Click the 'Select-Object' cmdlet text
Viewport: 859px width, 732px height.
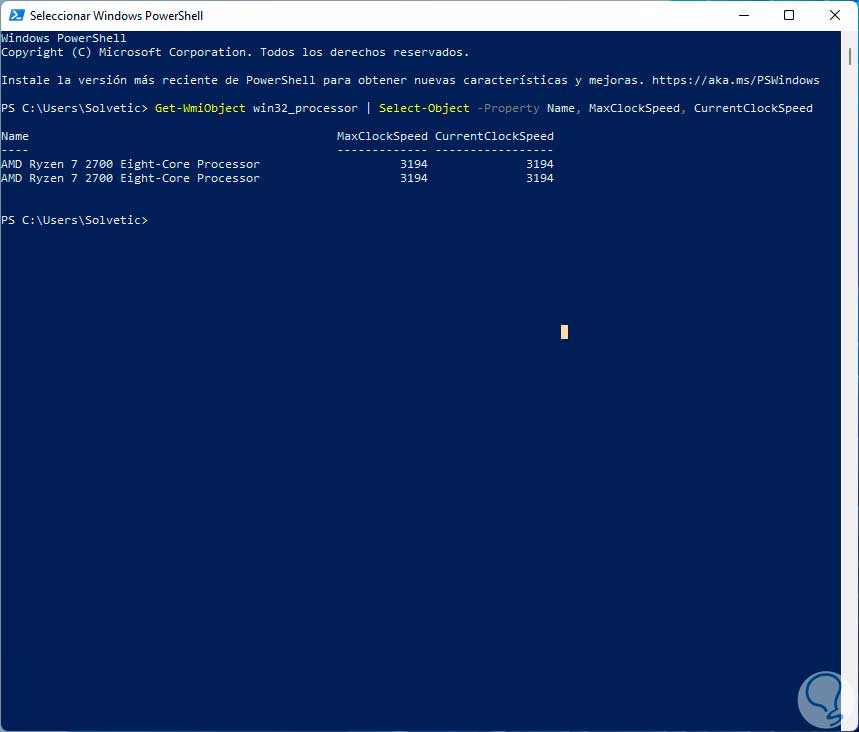pyautogui.click(x=424, y=108)
